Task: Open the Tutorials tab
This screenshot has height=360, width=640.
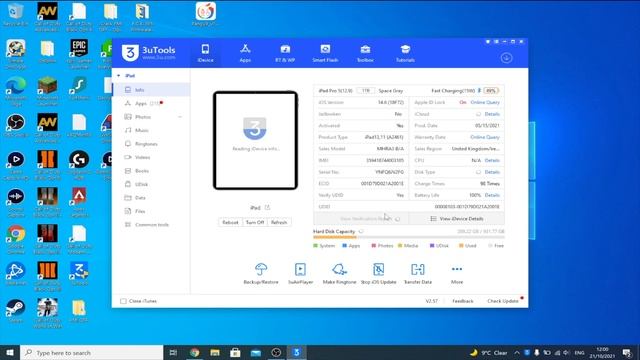Action: click(405, 53)
